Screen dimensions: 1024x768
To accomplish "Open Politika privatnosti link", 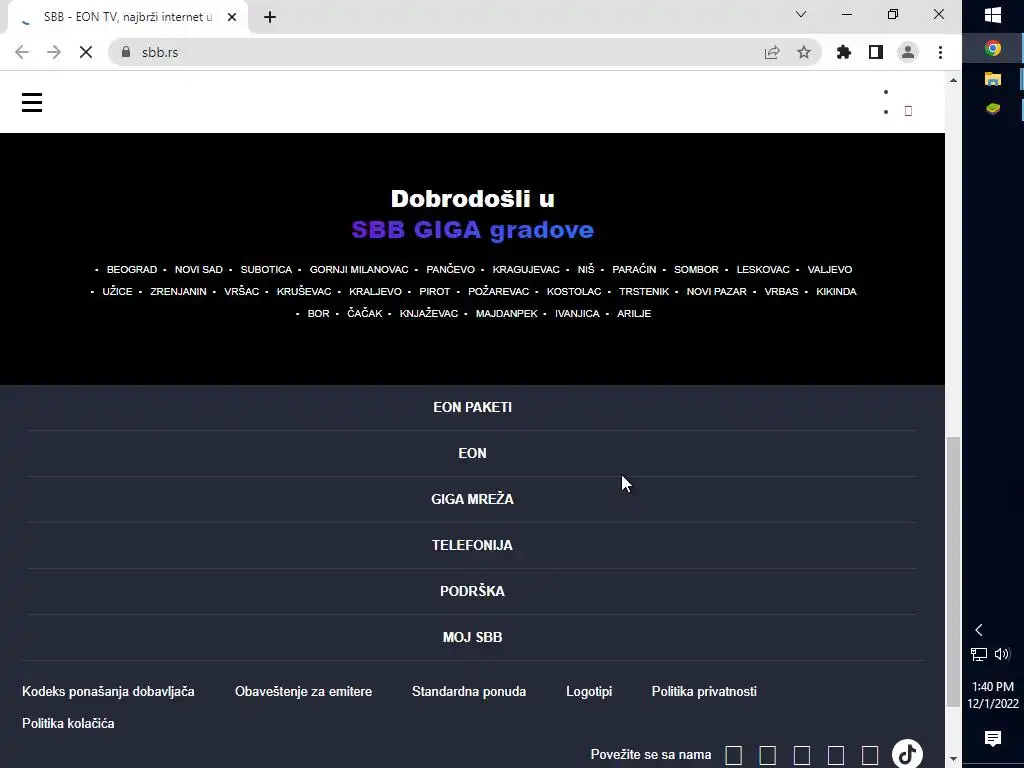I will 704,691.
